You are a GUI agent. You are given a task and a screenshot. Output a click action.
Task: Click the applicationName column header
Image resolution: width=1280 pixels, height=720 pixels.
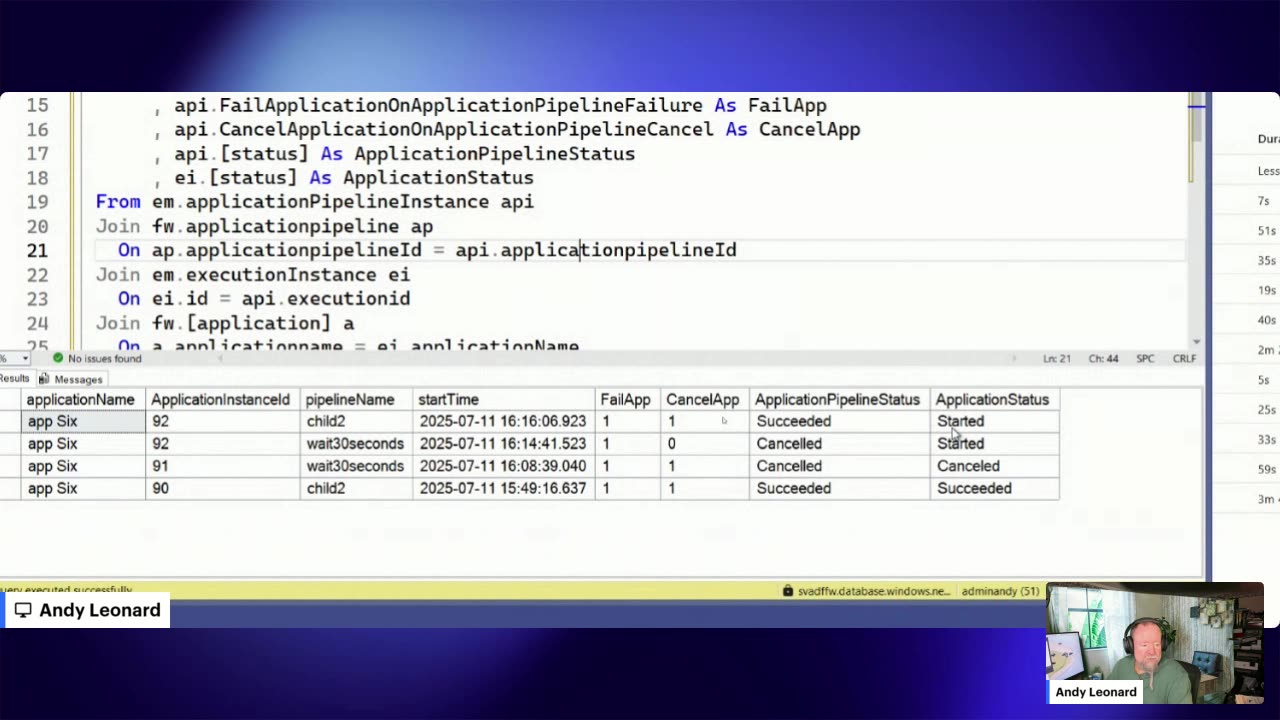tap(82, 399)
